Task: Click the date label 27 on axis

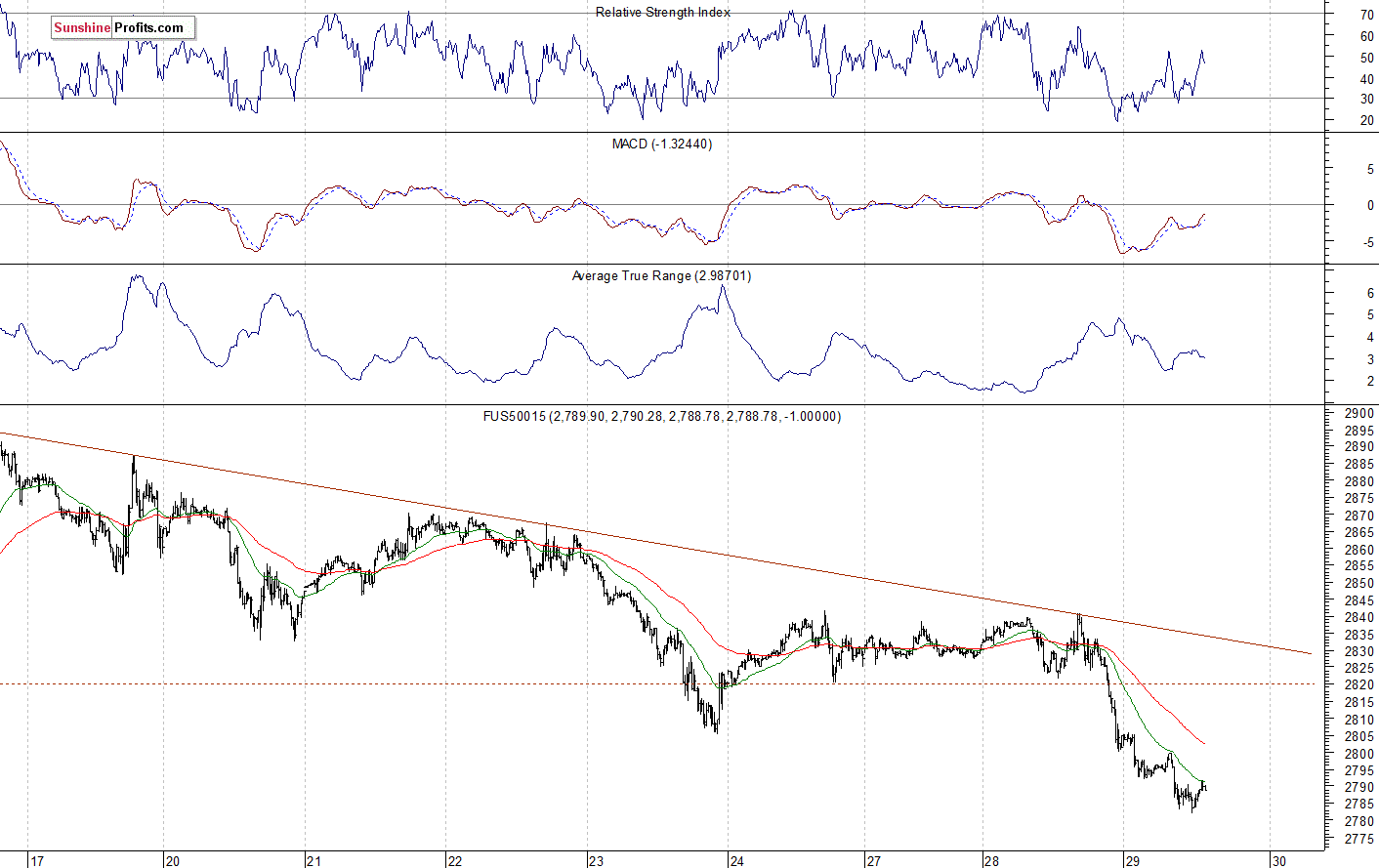Action: (x=873, y=860)
